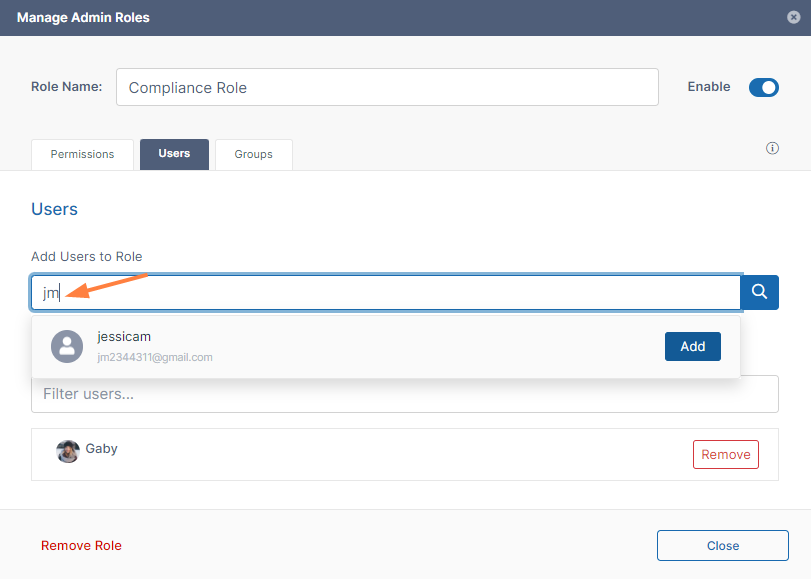Click the jm2344311@gmail.com email suggestion text

click(x=155, y=357)
